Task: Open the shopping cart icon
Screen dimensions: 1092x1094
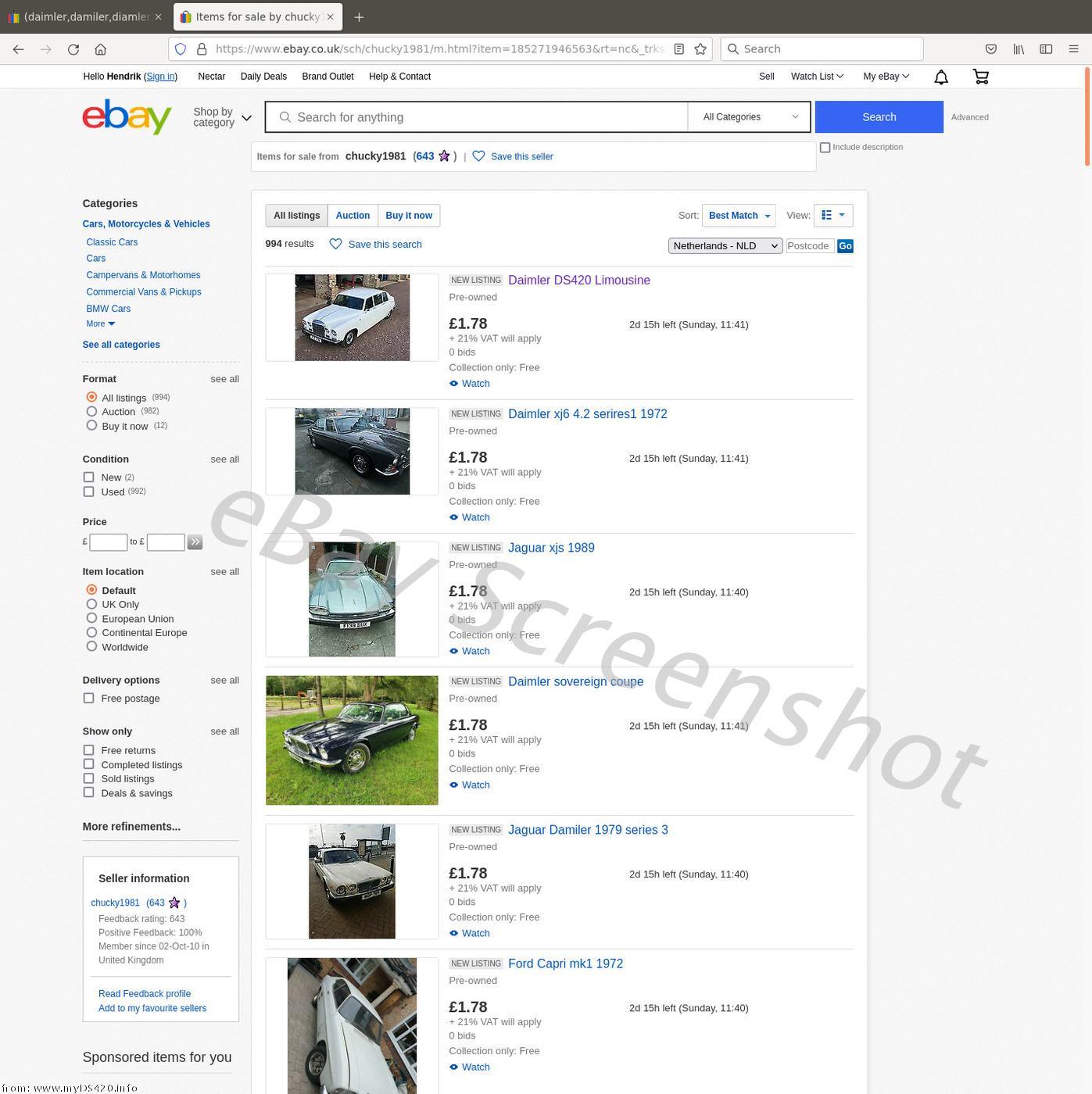Action: pyautogui.click(x=980, y=77)
